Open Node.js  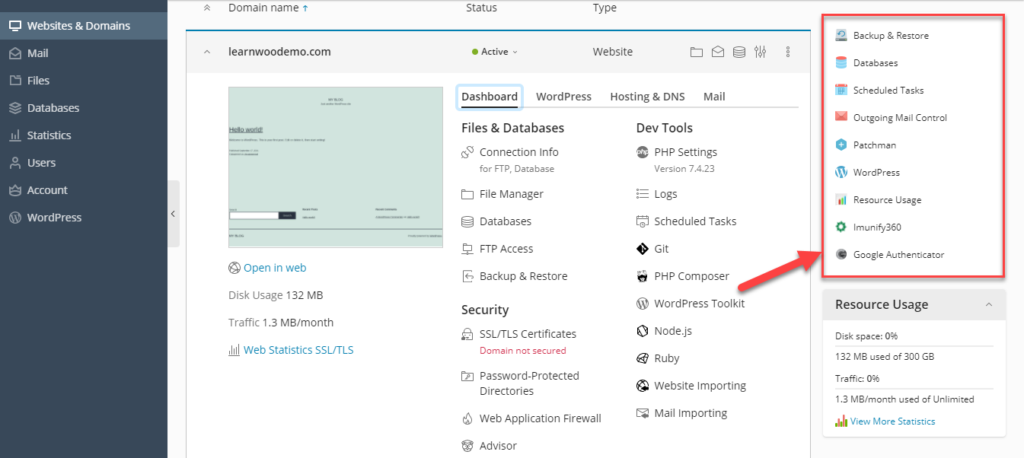click(673, 331)
